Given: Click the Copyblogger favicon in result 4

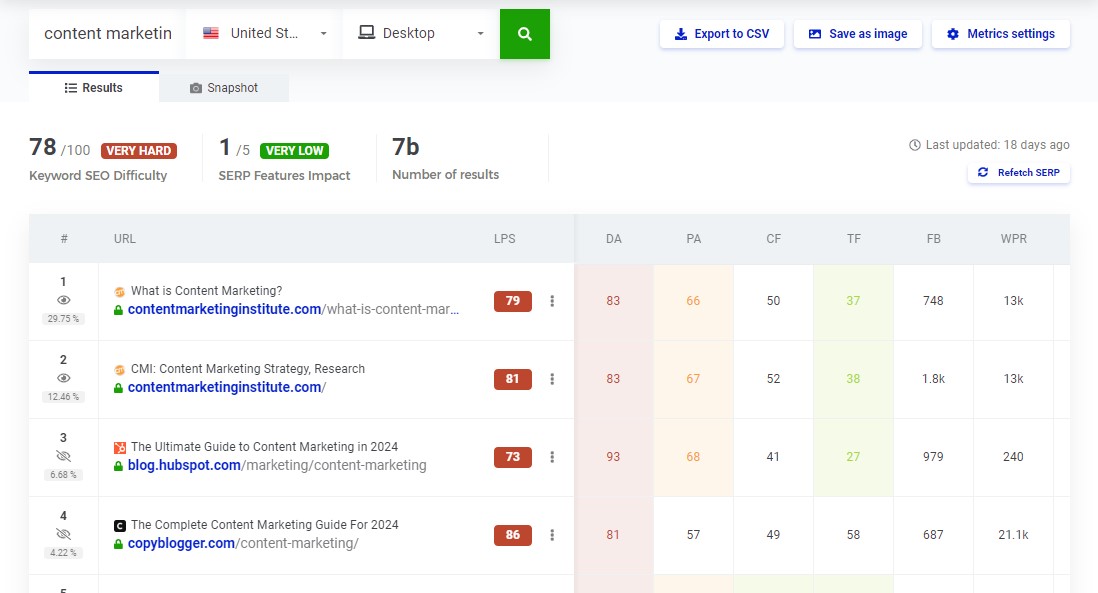Looking at the screenshot, I should 120,525.
